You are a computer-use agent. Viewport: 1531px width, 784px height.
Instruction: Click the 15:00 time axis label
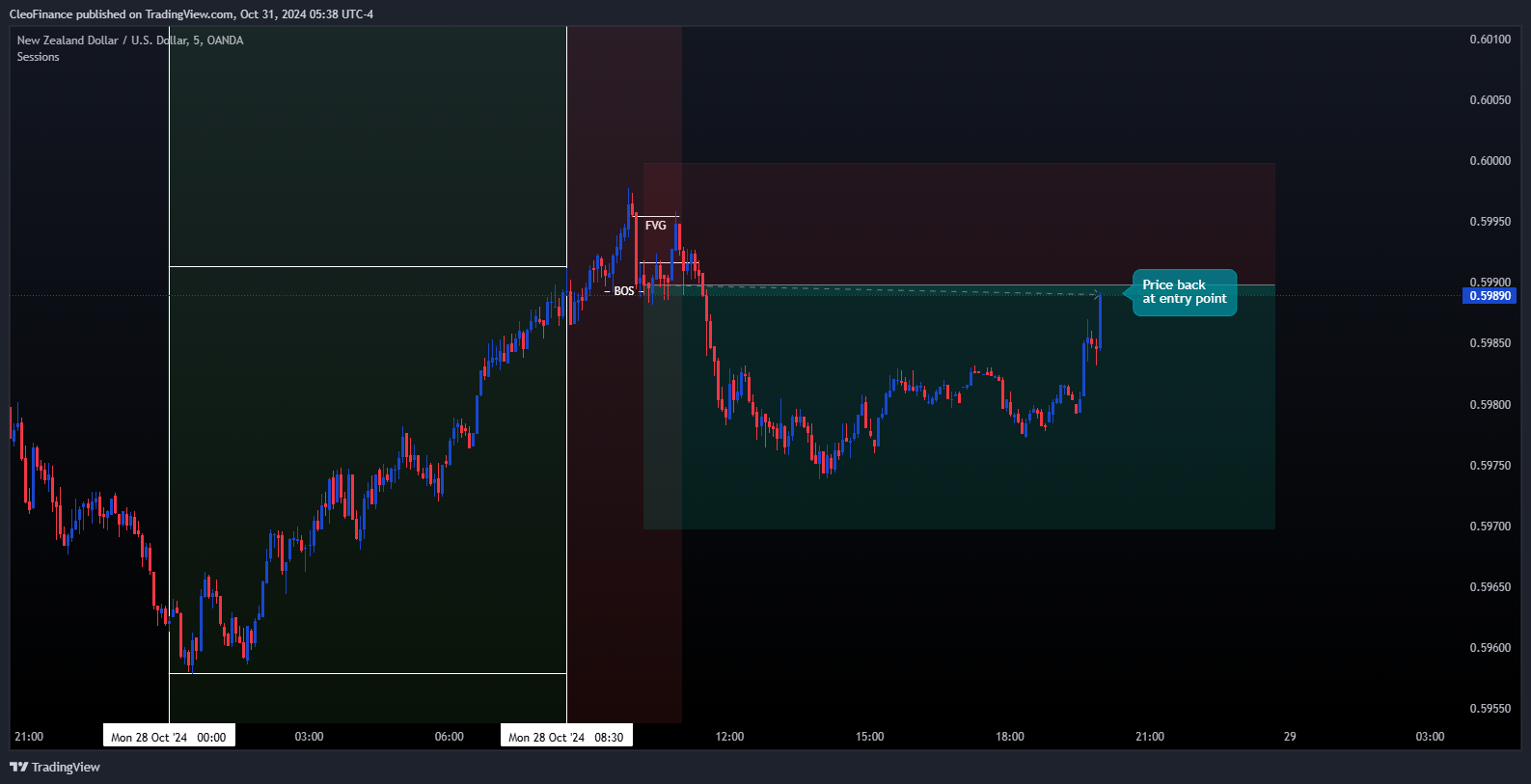click(869, 737)
